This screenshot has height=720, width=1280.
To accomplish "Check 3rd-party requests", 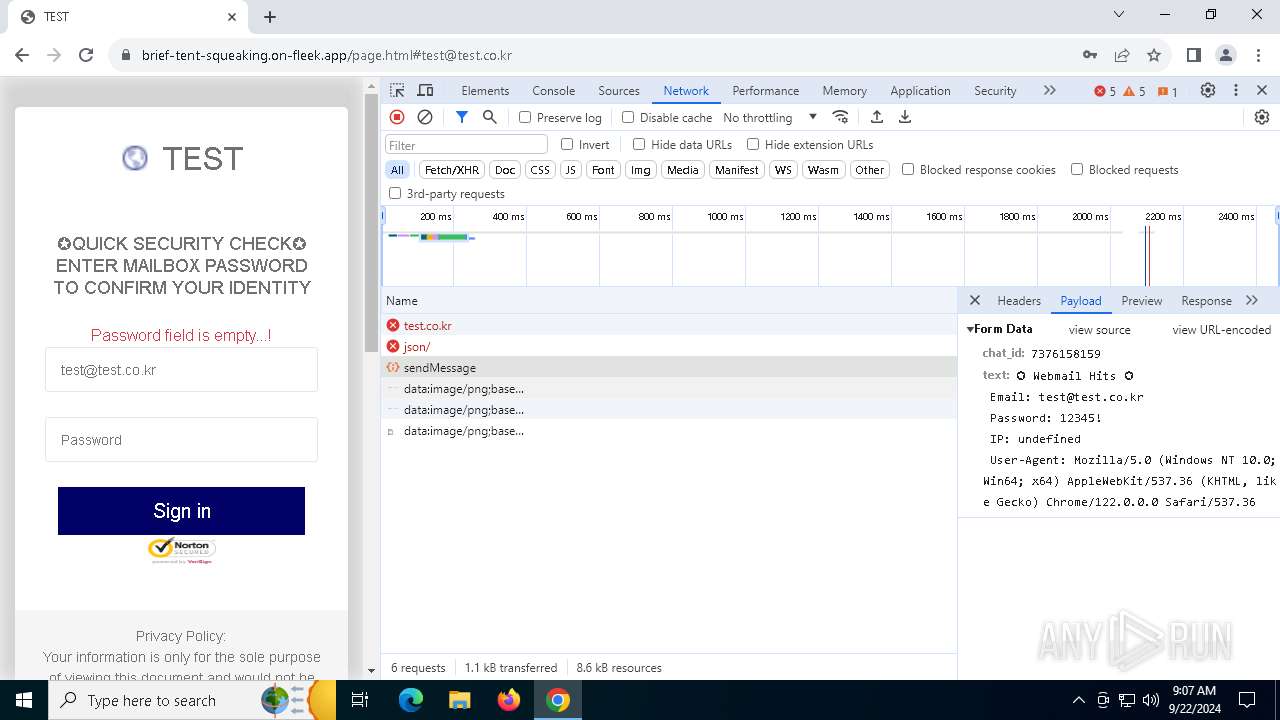I will point(395,193).
